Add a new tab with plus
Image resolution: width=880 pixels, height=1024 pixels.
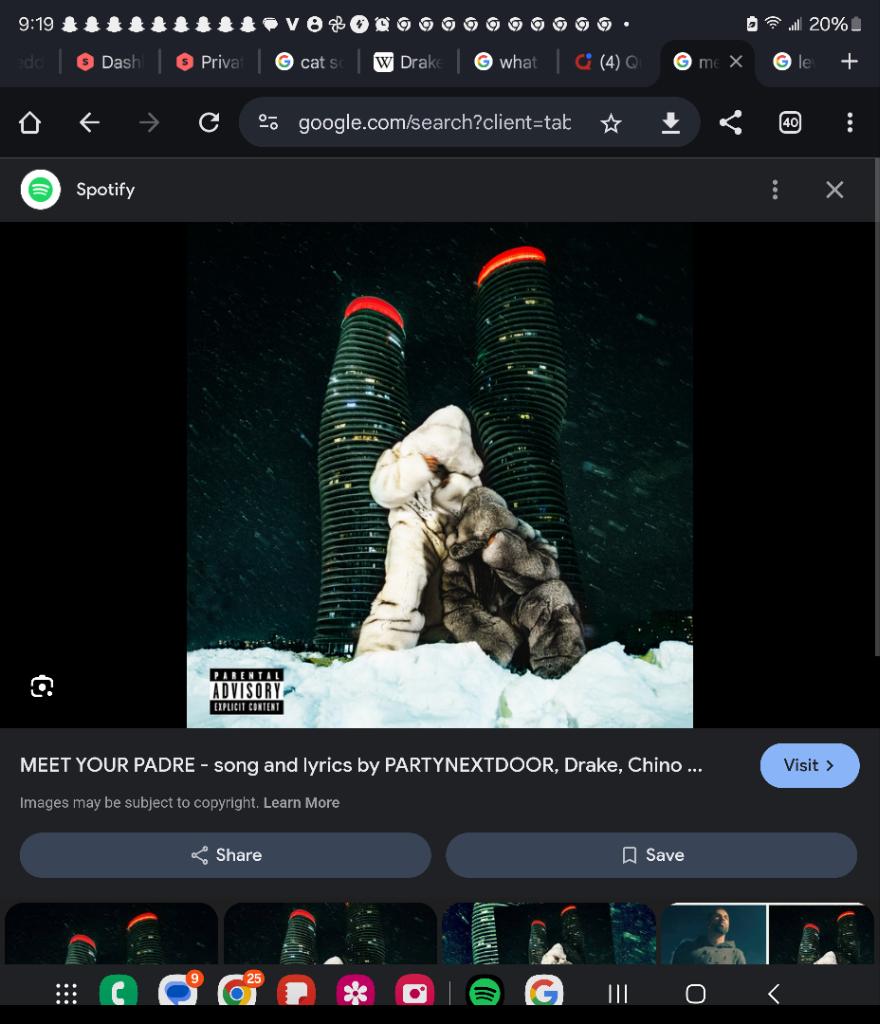click(x=849, y=61)
